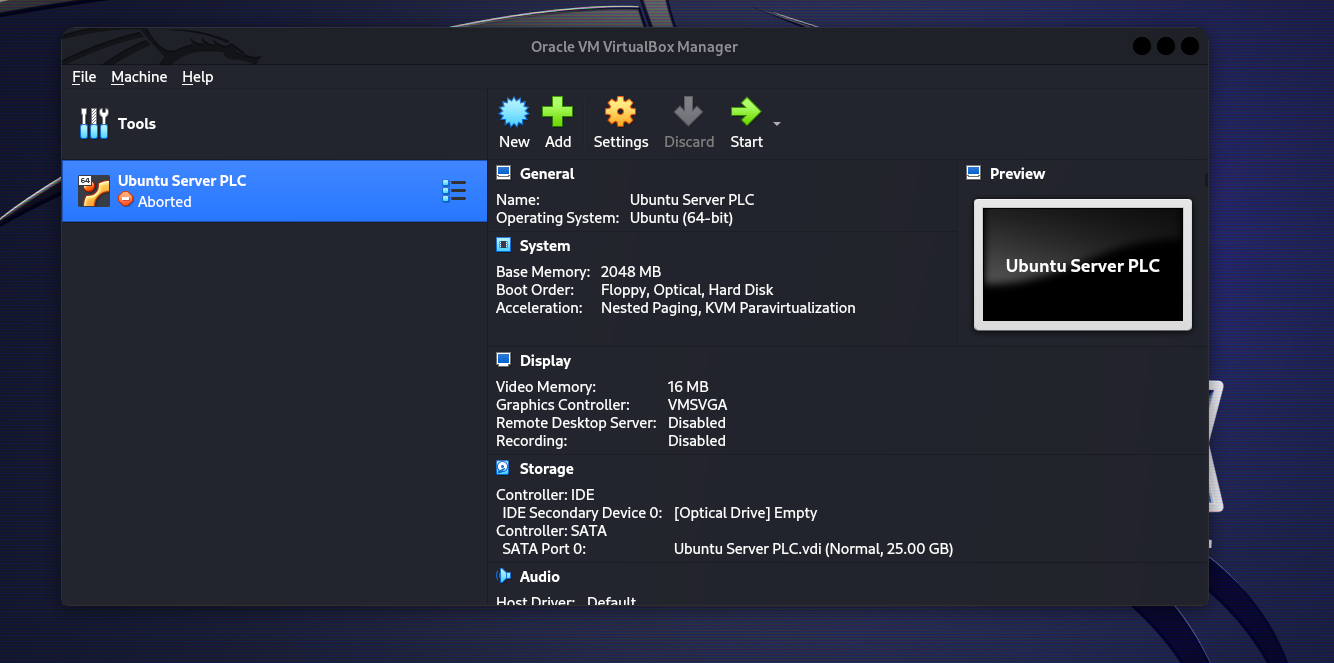1334x663 pixels.
Task: Click the Audio section heading link
Action: [x=540, y=577]
